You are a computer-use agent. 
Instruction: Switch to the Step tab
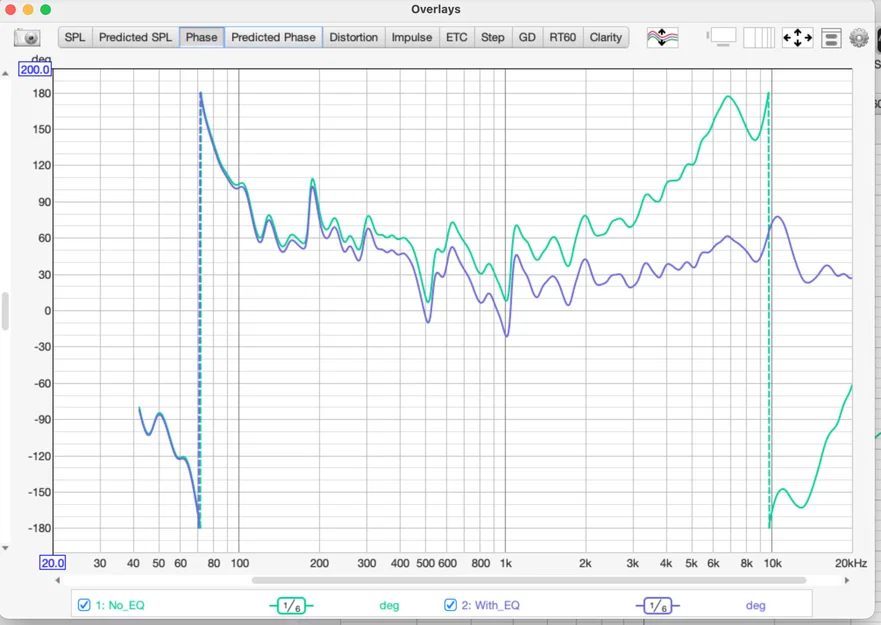point(493,38)
